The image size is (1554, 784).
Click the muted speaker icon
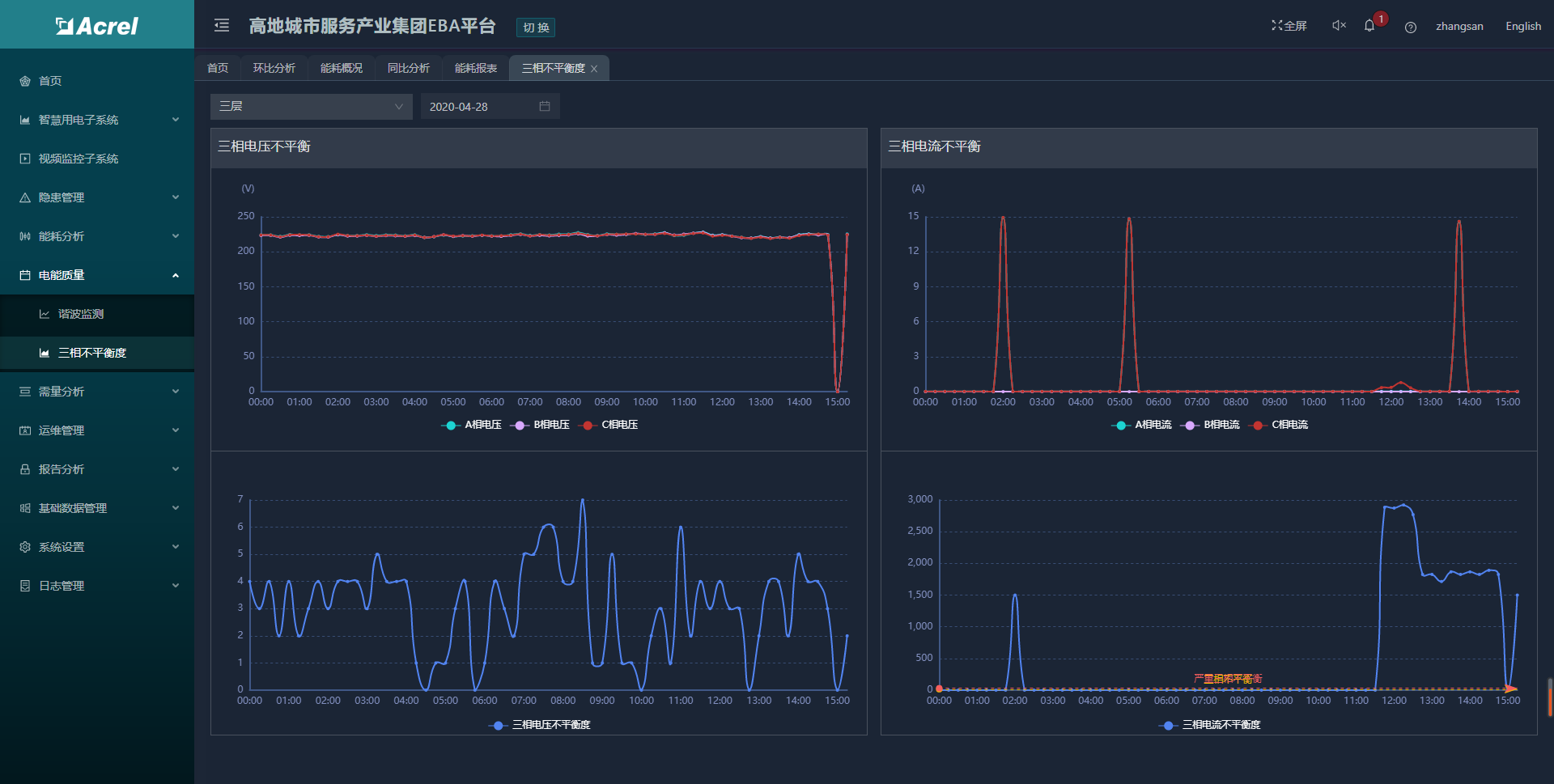(1339, 26)
